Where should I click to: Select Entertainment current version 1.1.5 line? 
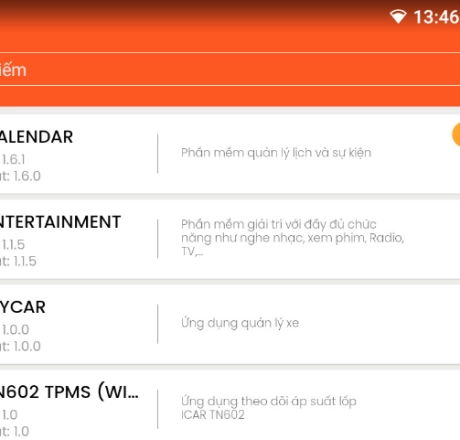point(18,261)
